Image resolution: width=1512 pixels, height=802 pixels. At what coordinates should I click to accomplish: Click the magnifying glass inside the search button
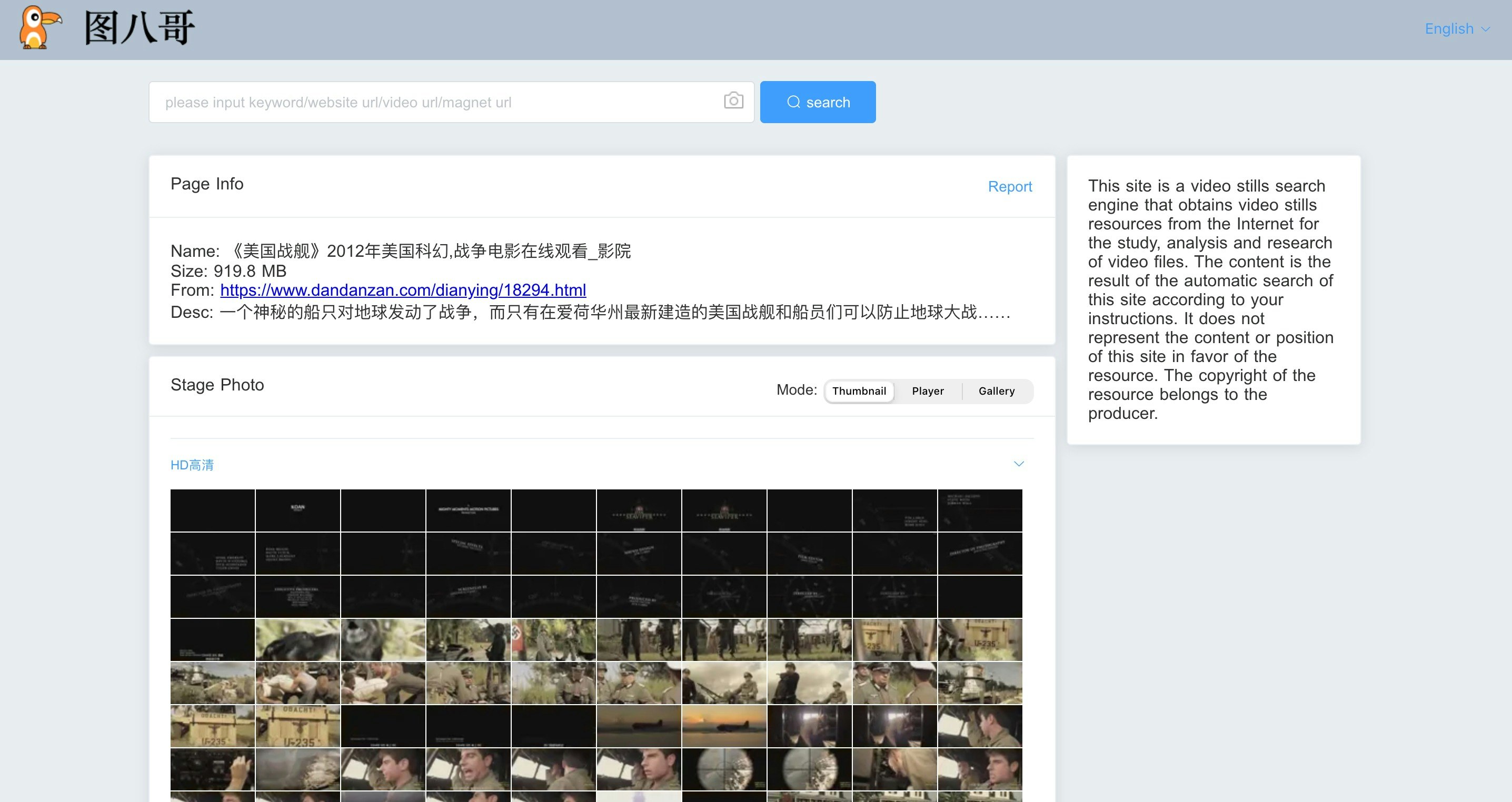(x=793, y=102)
